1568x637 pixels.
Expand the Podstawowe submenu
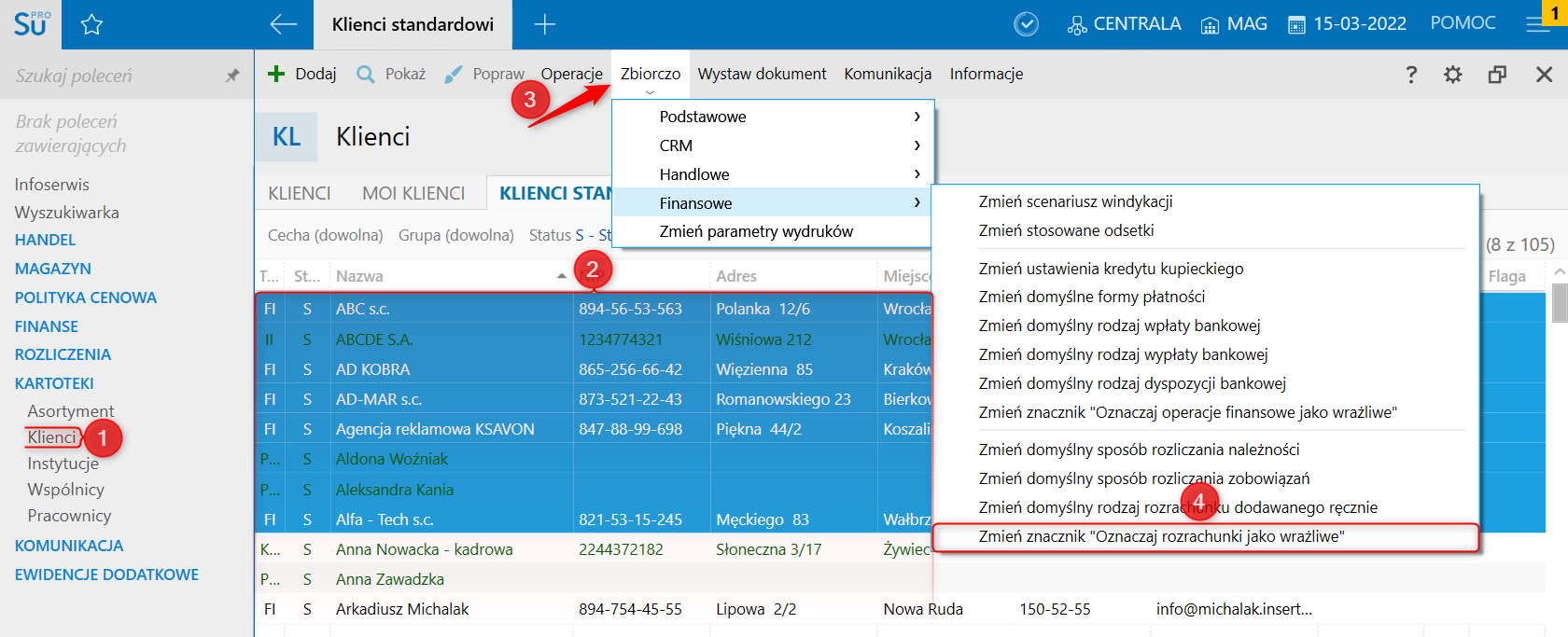click(773, 117)
